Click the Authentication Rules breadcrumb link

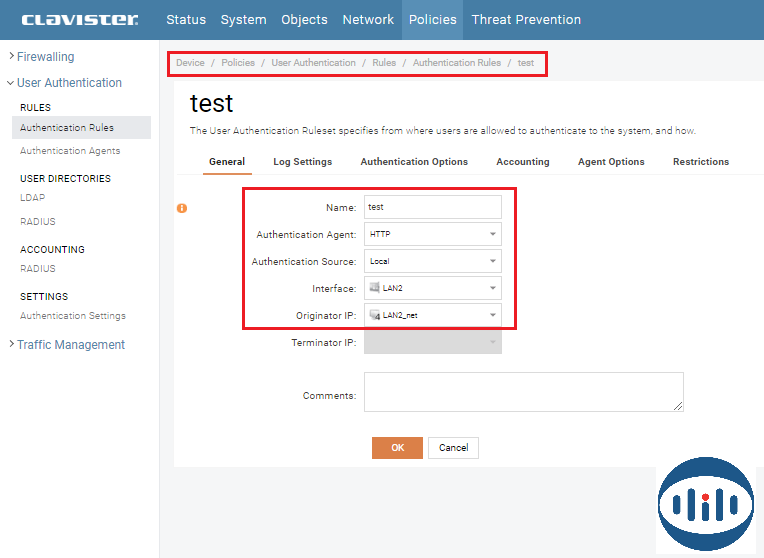(x=457, y=63)
